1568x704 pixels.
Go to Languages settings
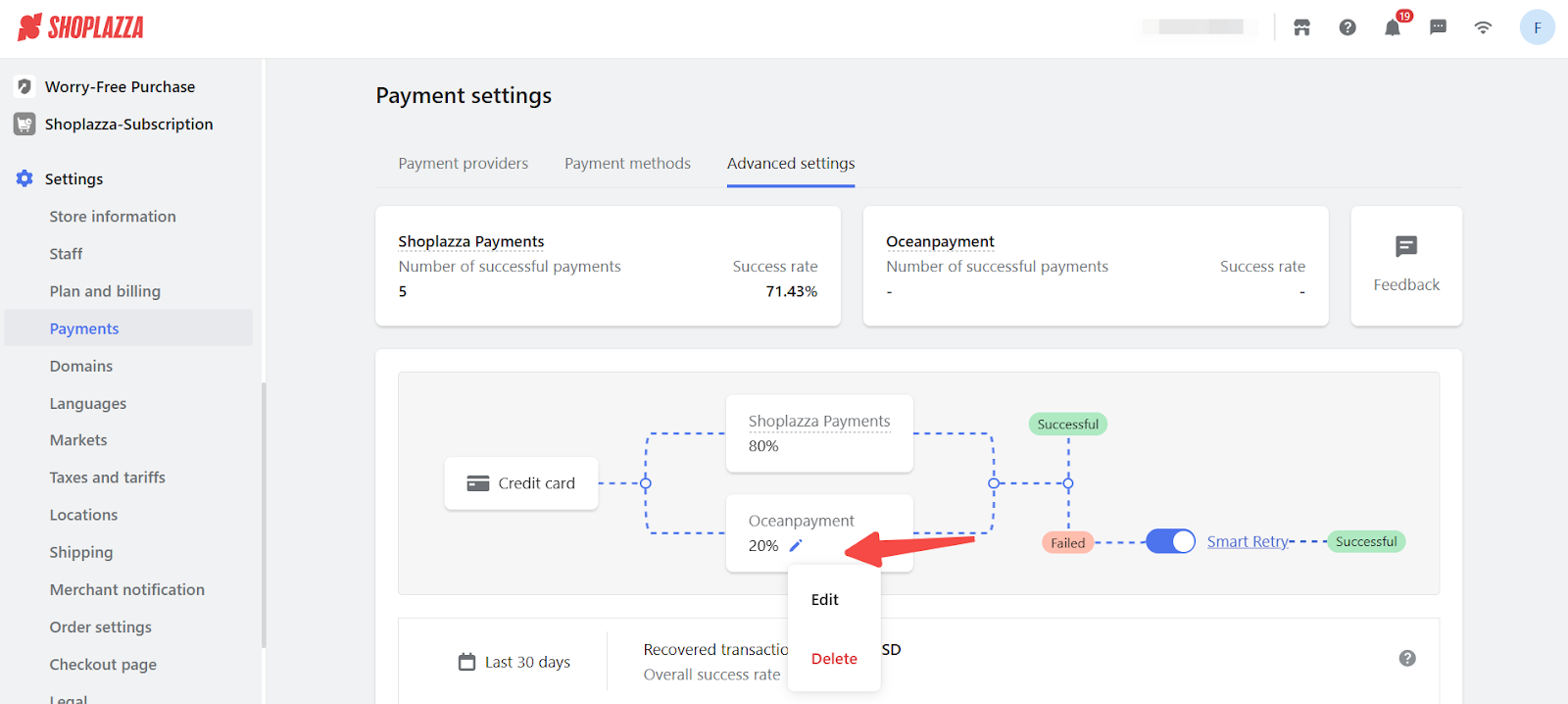pyautogui.click(x=88, y=403)
